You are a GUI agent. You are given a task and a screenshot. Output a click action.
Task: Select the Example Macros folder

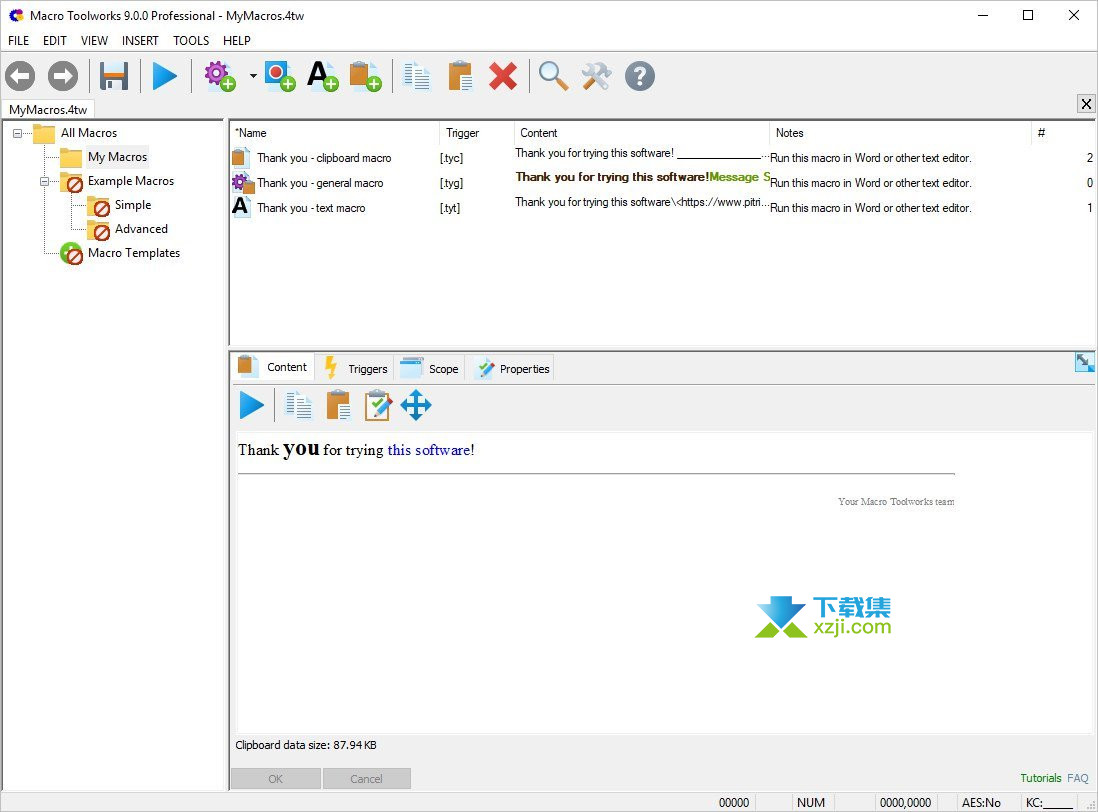[130, 181]
